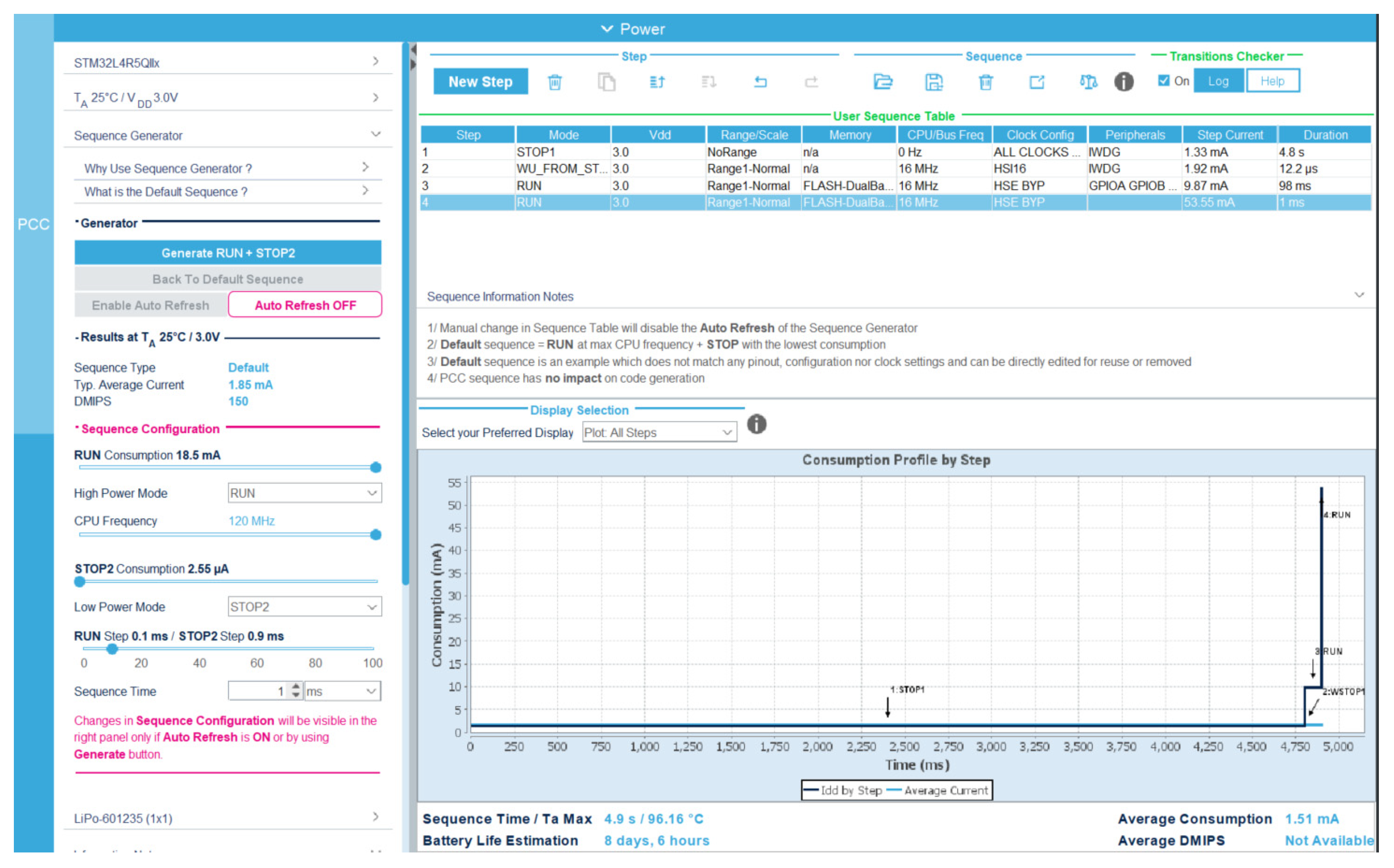This screenshot has width=1394, height=868.
Task: Click the New Step button
Action: click(x=480, y=82)
